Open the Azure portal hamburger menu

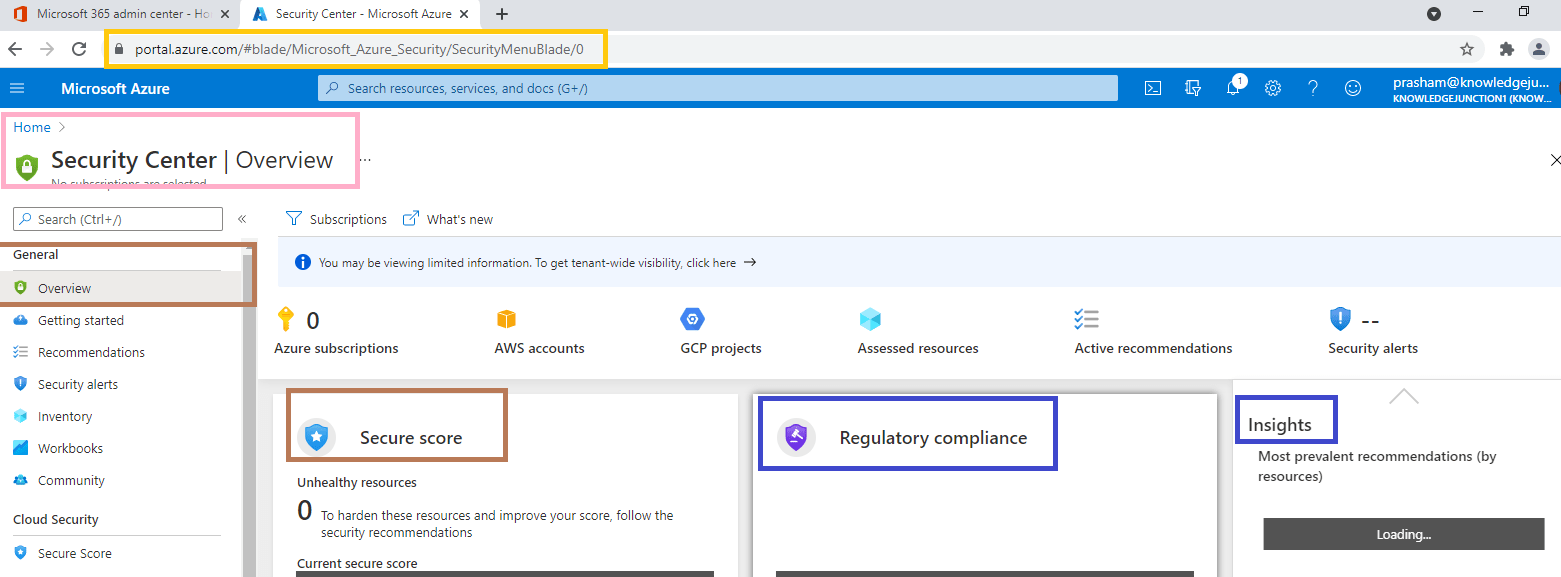[x=17, y=88]
